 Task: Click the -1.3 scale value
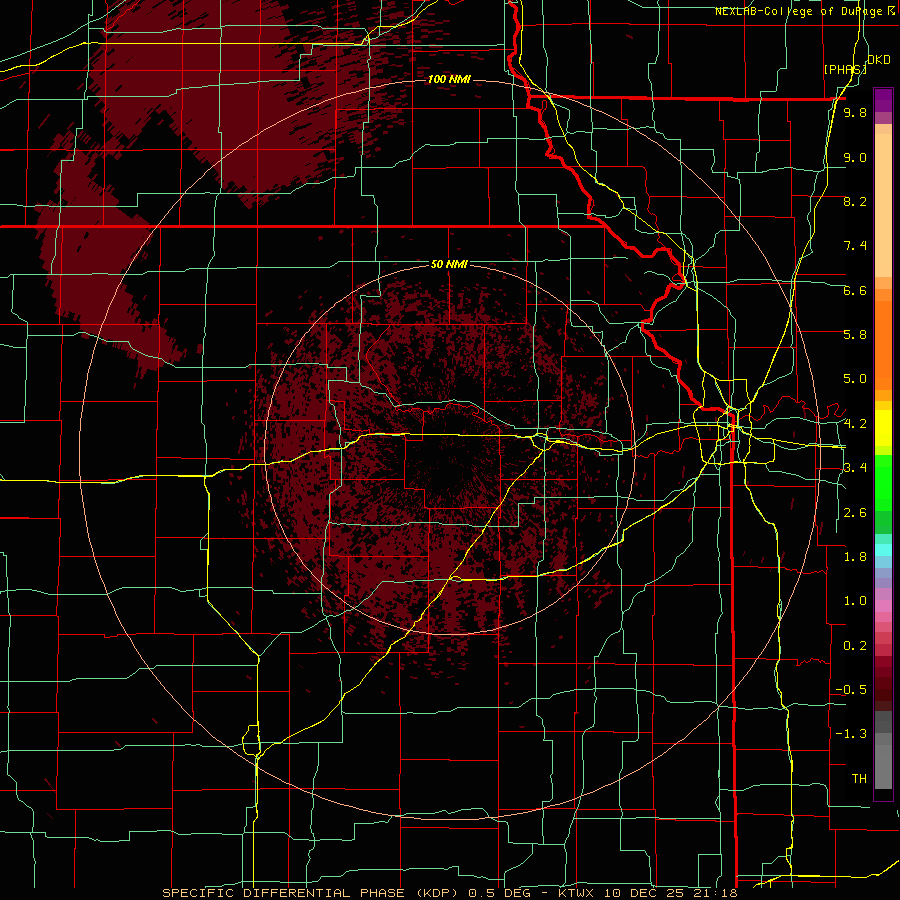coord(852,734)
